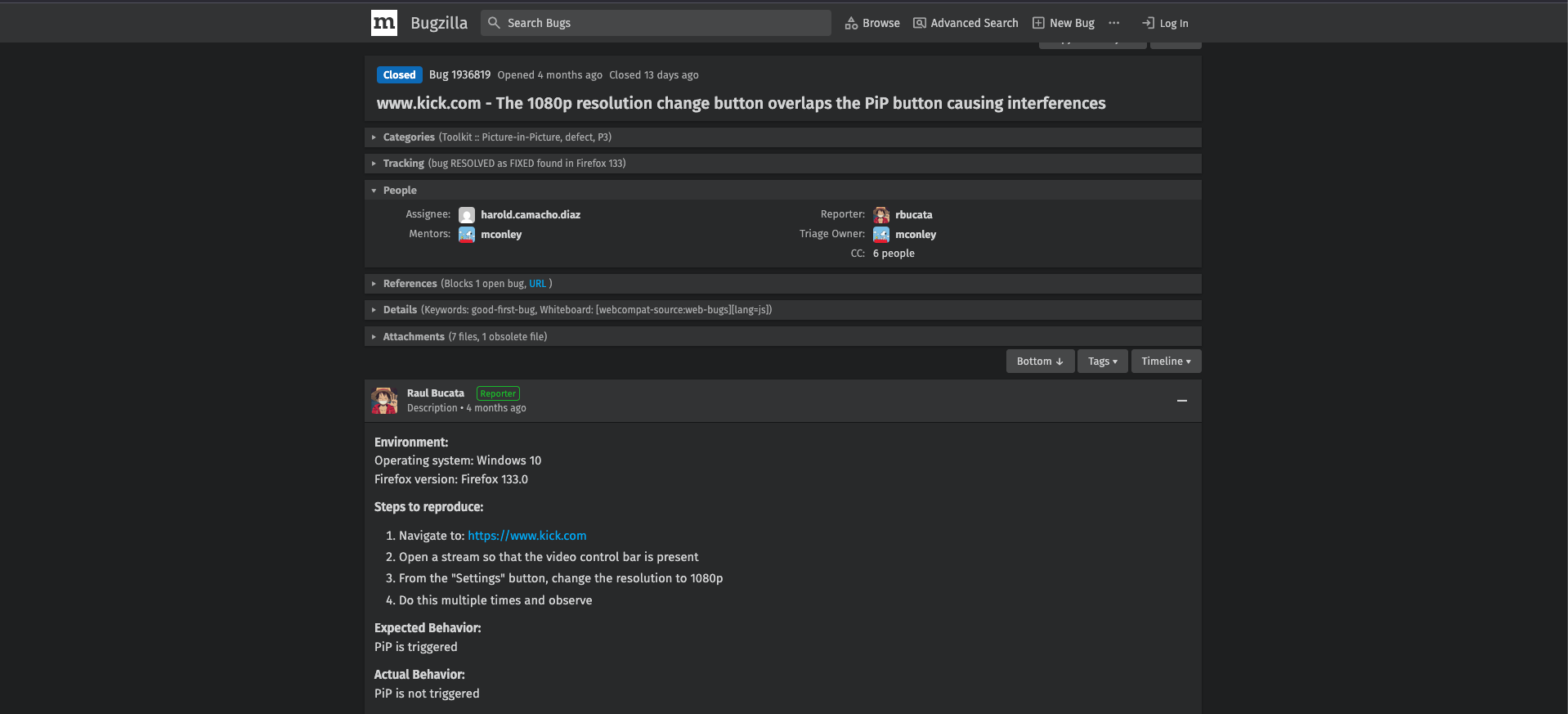This screenshot has width=1568, height=714.
Task: Click the Mozilla Bugzilla logo icon
Action: point(384,23)
